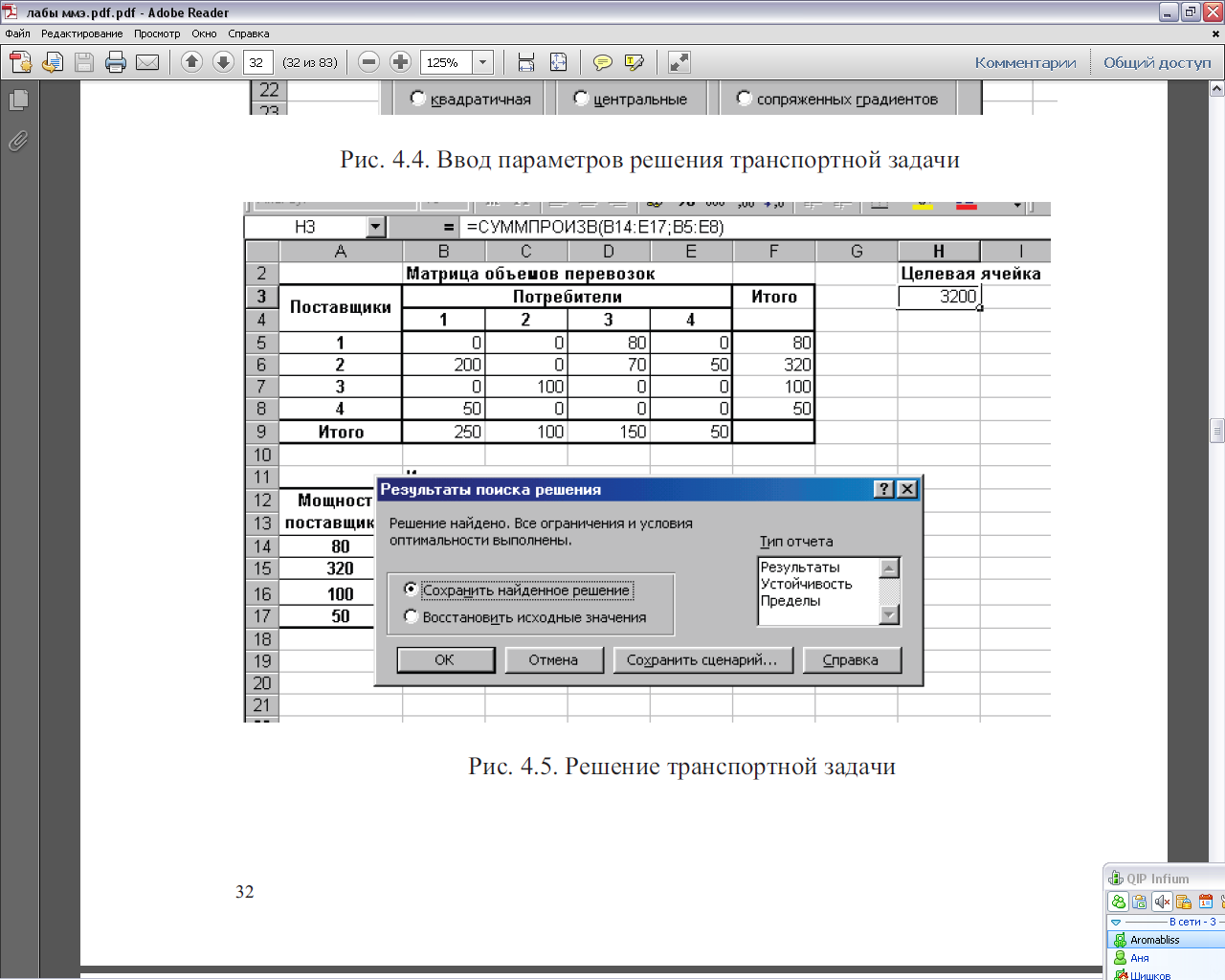
Task: Select the сопряженных градиентов radio button
Action: [x=744, y=98]
